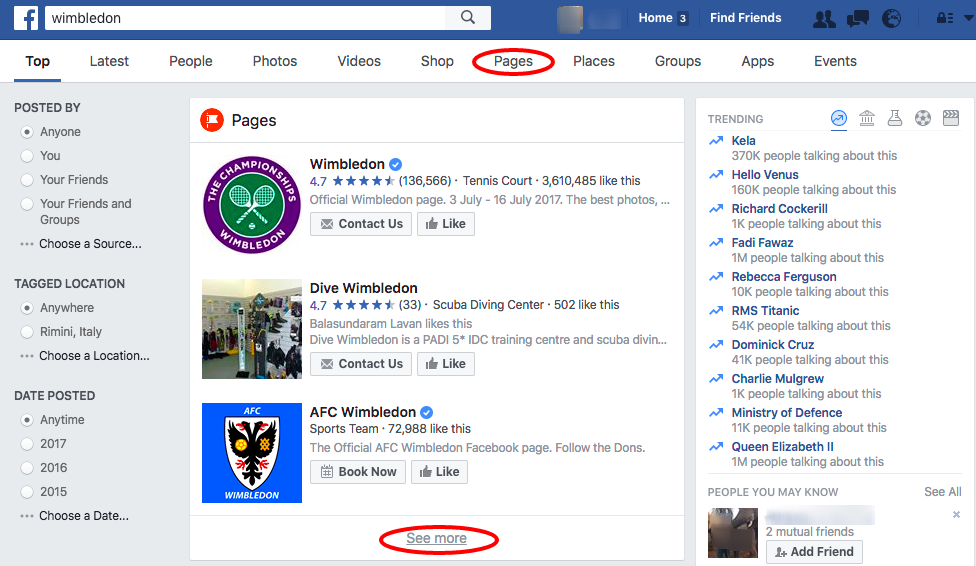
Task: Select Your Friends and Groups radio button
Action: pos(27,204)
